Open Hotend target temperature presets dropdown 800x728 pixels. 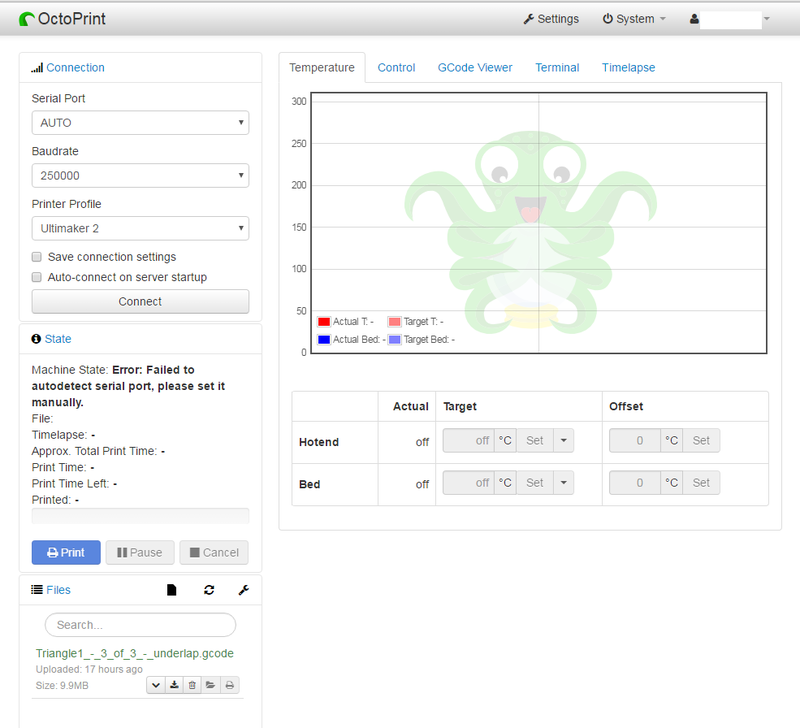point(563,441)
